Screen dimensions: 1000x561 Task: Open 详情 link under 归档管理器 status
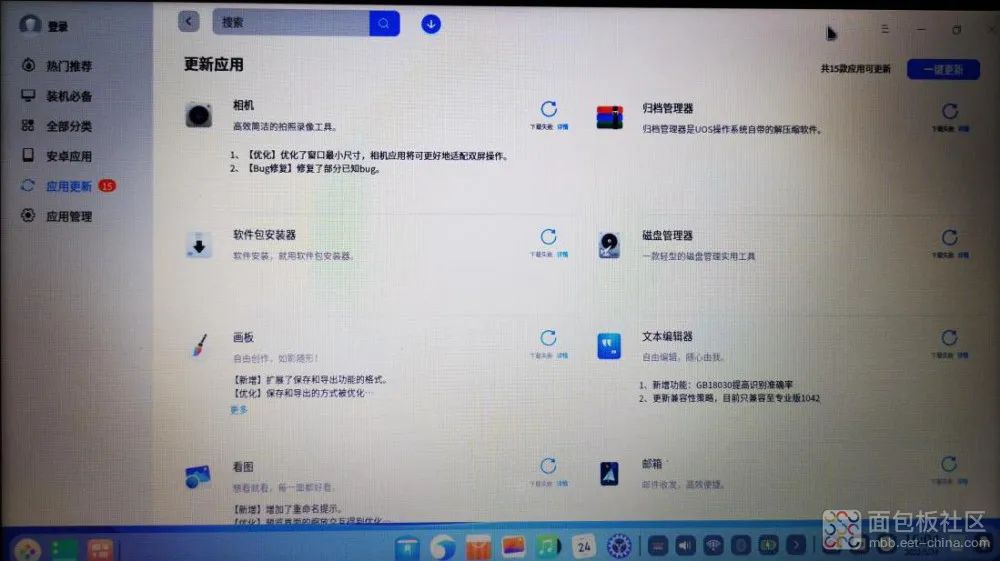[x=964, y=129]
